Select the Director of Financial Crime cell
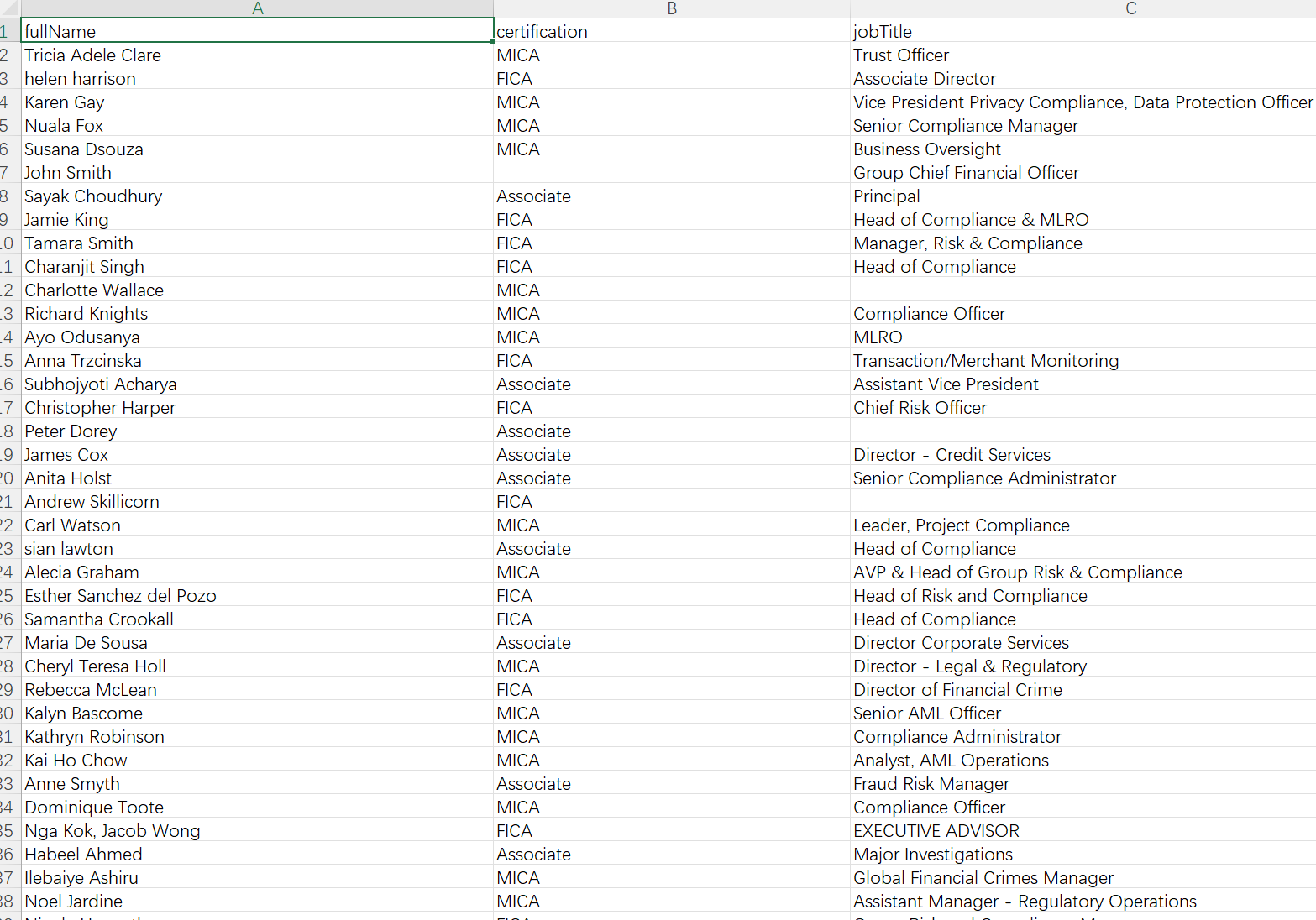 click(1083, 689)
